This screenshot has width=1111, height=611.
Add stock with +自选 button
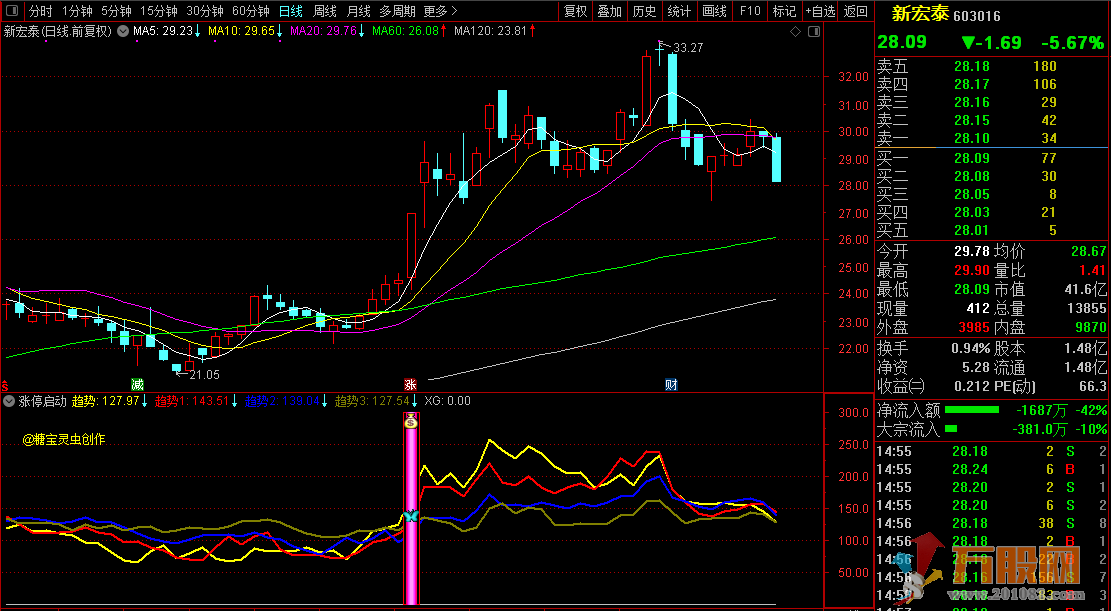click(x=820, y=11)
